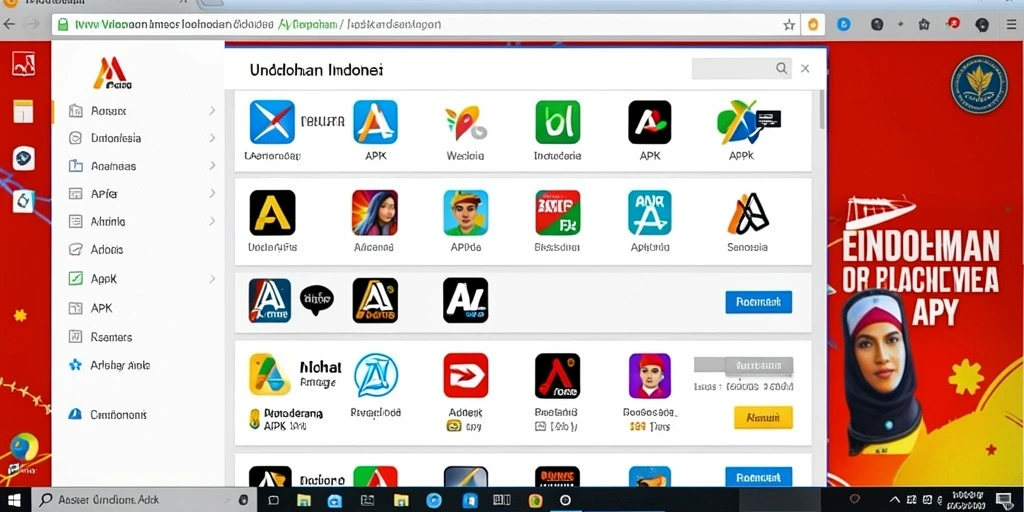This screenshot has height=512, width=1024.
Task: Click the orange extension icon next to bookmark star
Action: 813,25
